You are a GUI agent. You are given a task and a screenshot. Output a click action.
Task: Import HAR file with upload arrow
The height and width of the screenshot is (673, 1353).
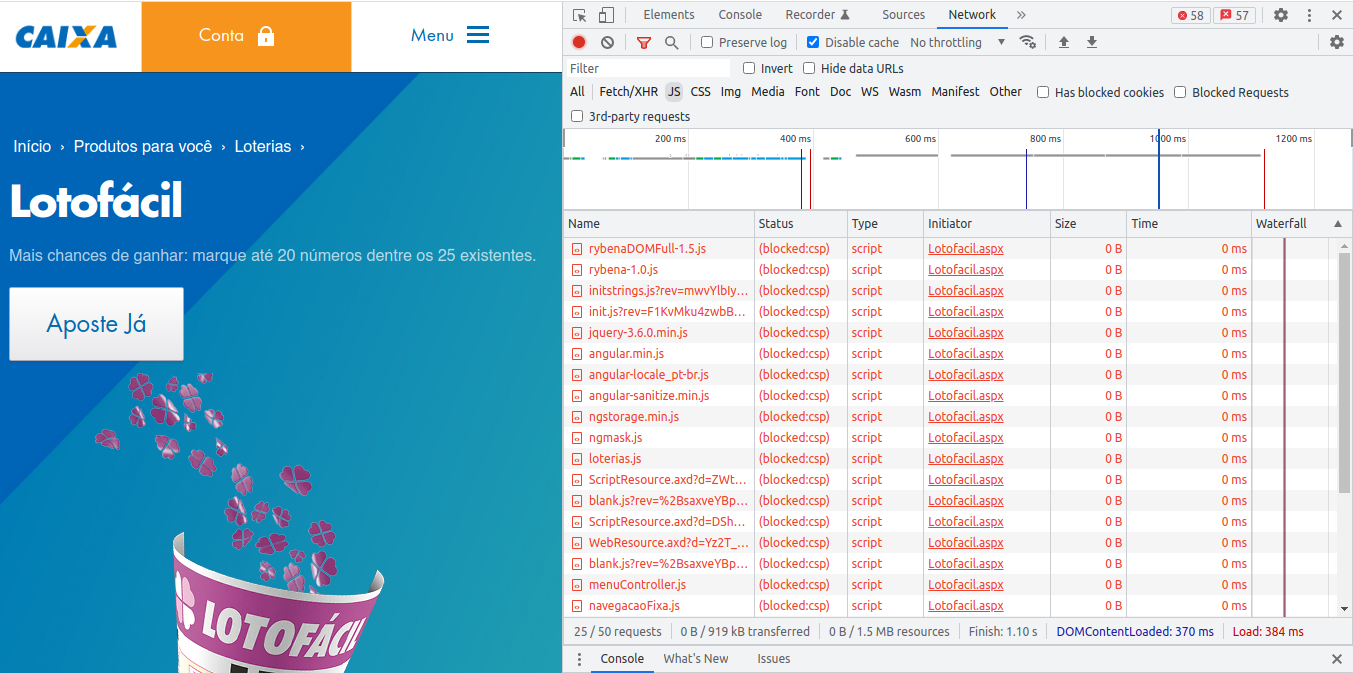click(1064, 42)
